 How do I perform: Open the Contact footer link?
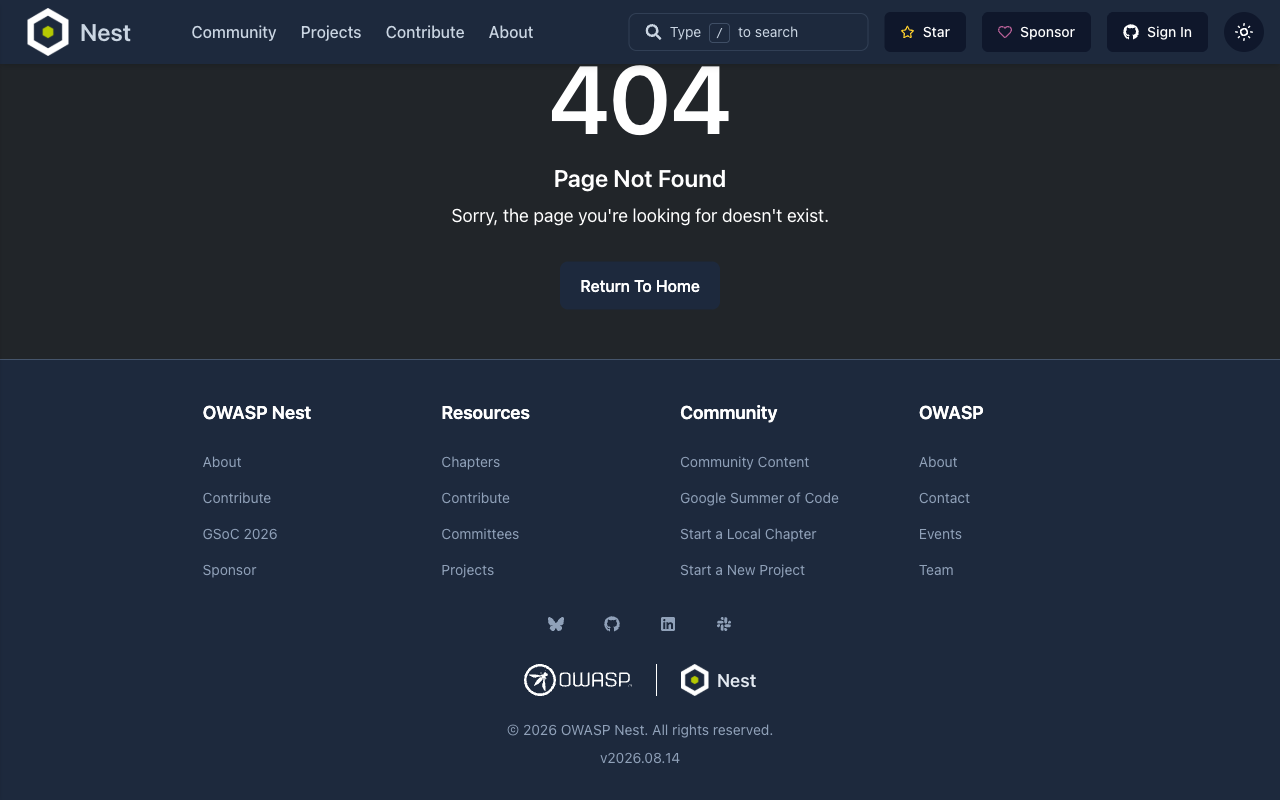point(945,498)
